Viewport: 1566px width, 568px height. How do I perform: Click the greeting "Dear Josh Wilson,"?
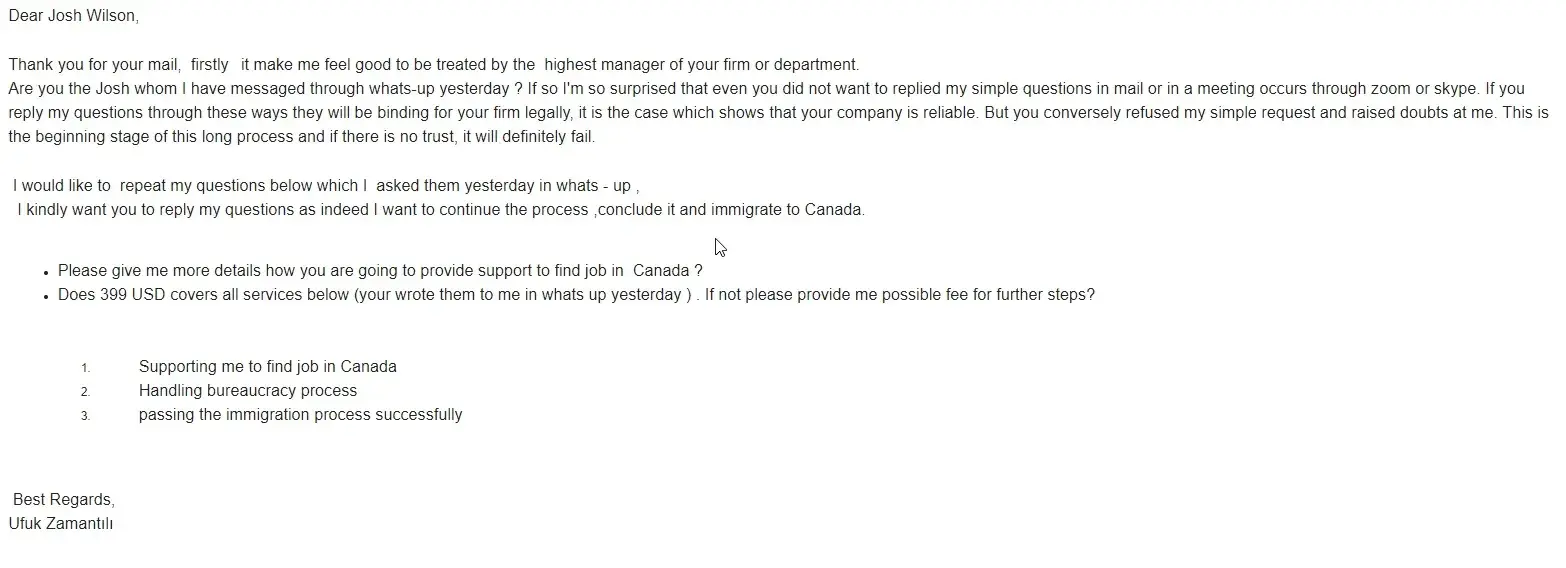click(x=73, y=16)
